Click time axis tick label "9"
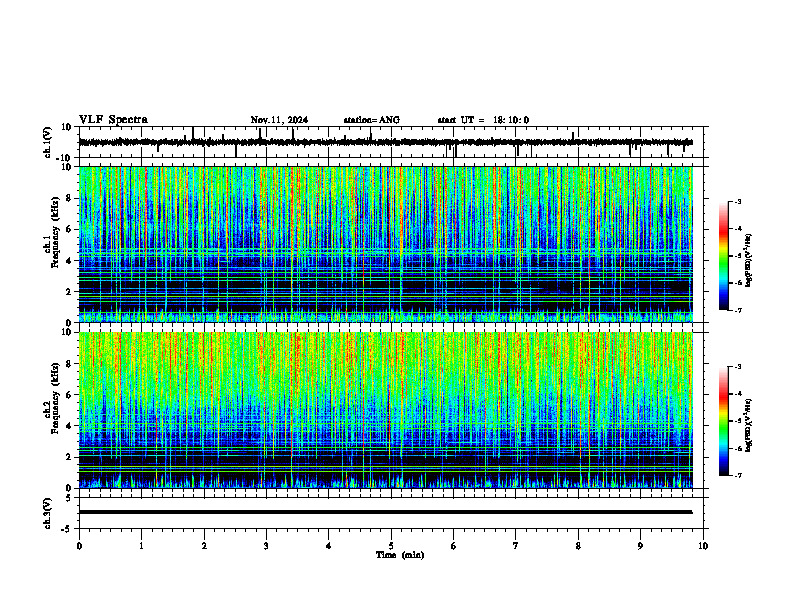 pos(640,546)
